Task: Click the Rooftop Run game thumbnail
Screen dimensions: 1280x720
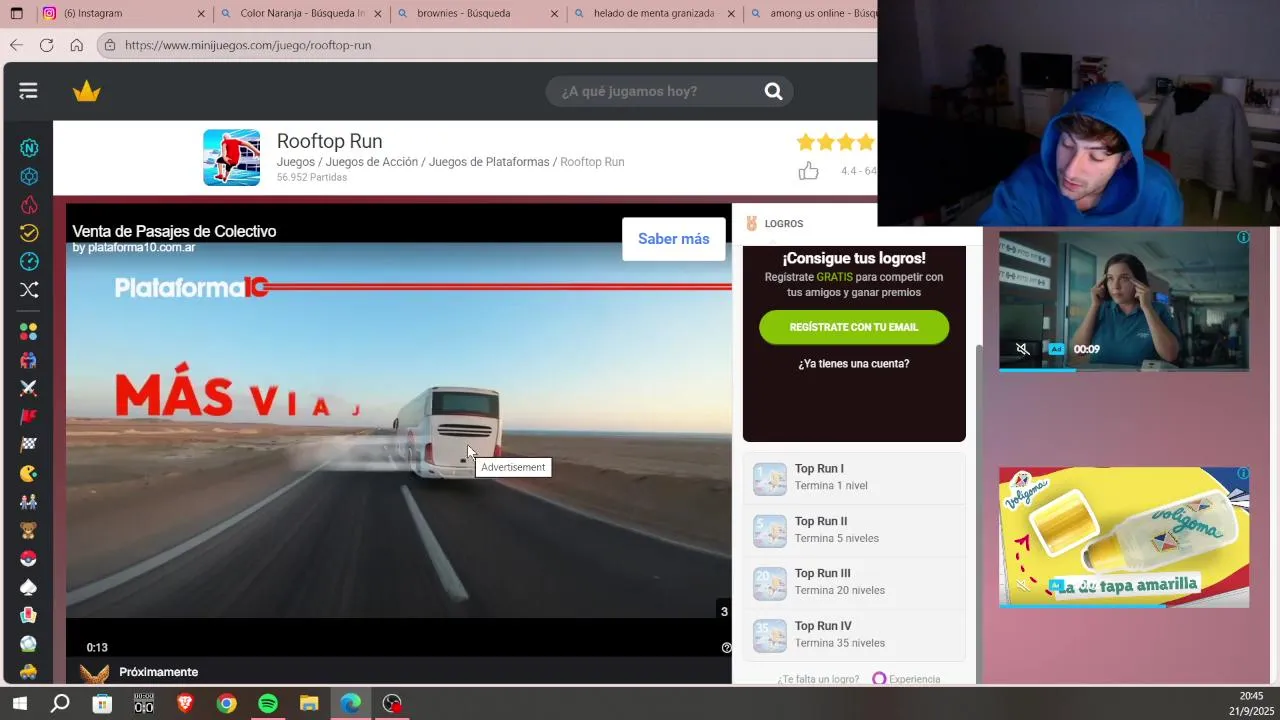Action: [x=232, y=158]
